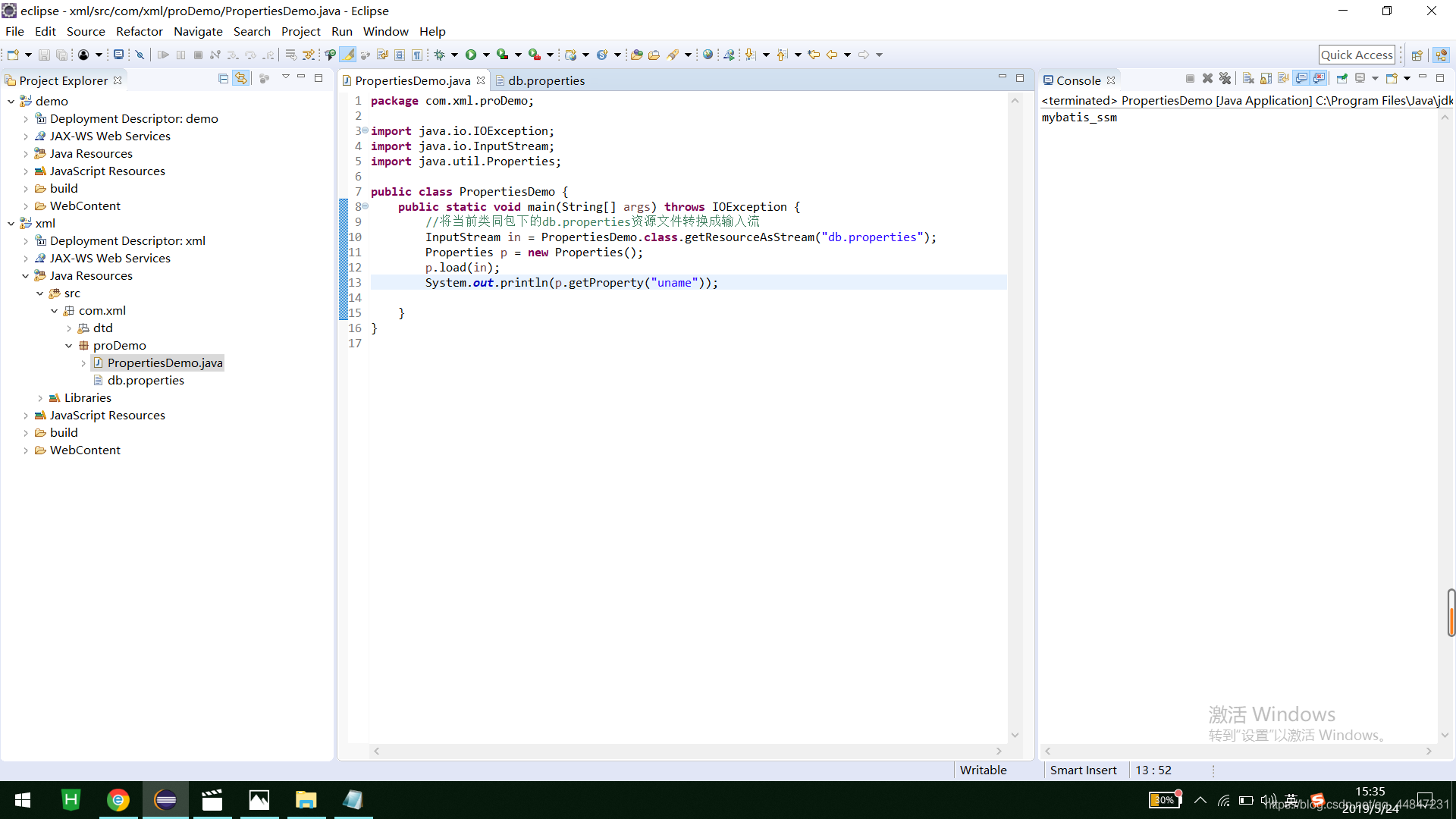
Task: Click the Next Annotation icon
Action: 750,55
